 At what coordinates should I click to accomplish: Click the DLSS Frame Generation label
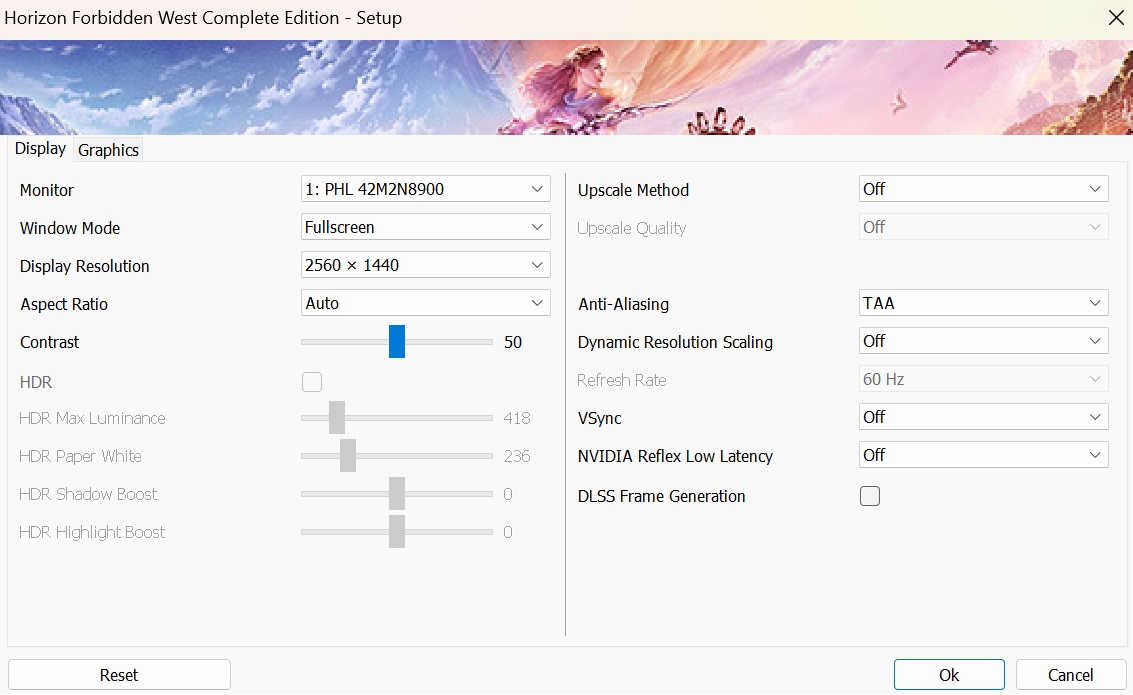661,496
